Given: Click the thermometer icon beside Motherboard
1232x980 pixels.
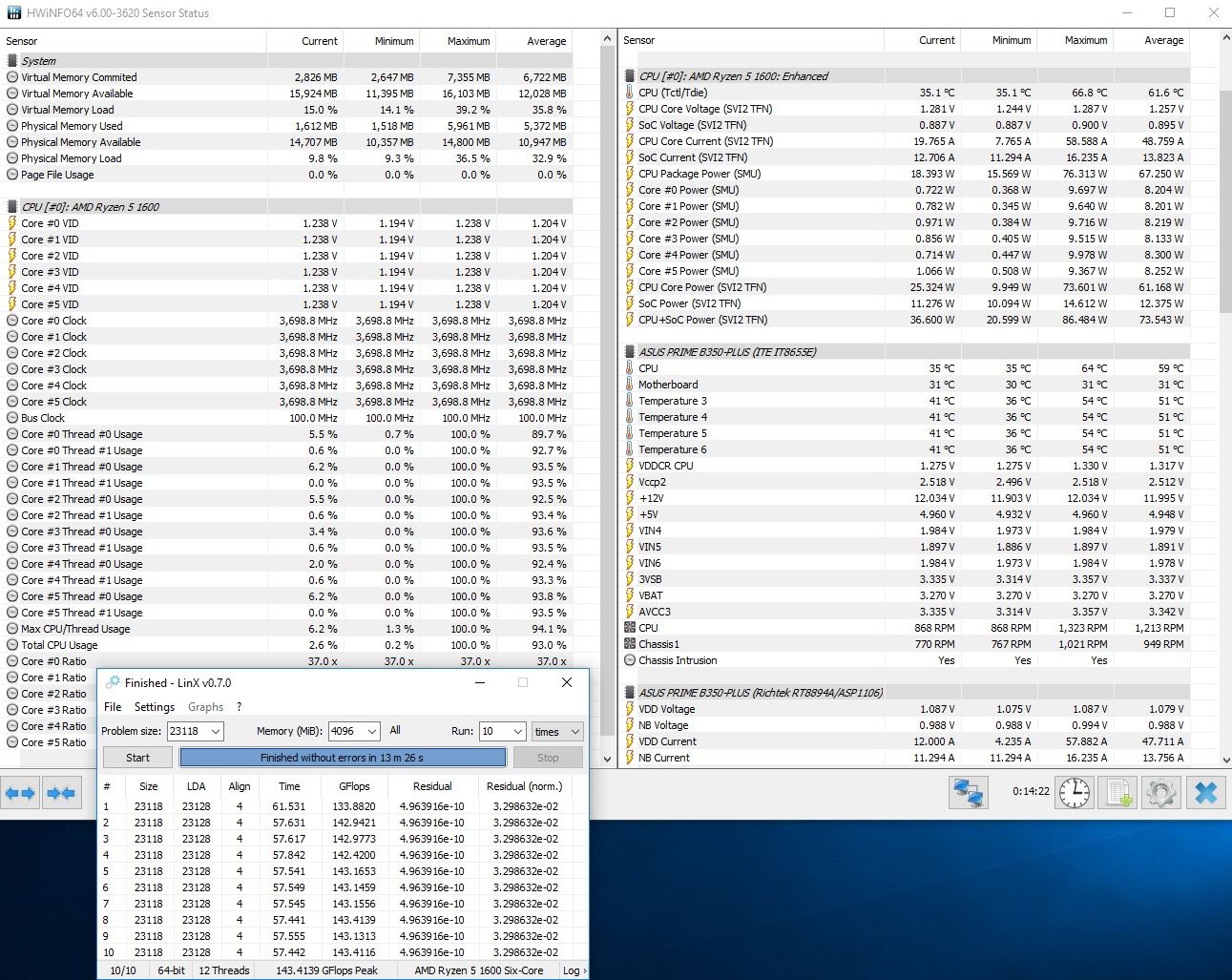Looking at the screenshot, I should [630, 385].
